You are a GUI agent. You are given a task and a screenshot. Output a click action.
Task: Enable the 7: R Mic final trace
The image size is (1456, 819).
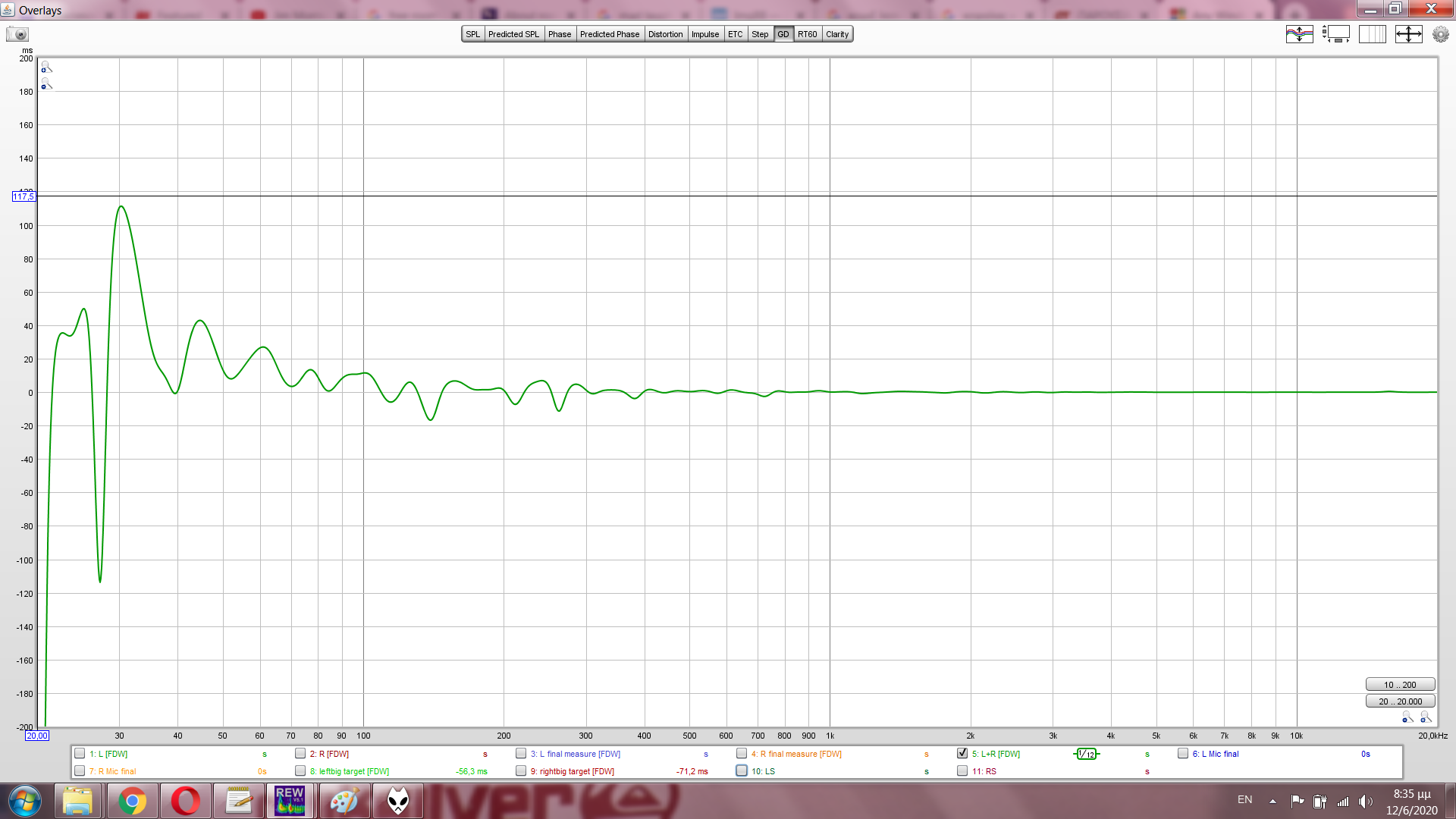pyautogui.click(x=80, y=771)
